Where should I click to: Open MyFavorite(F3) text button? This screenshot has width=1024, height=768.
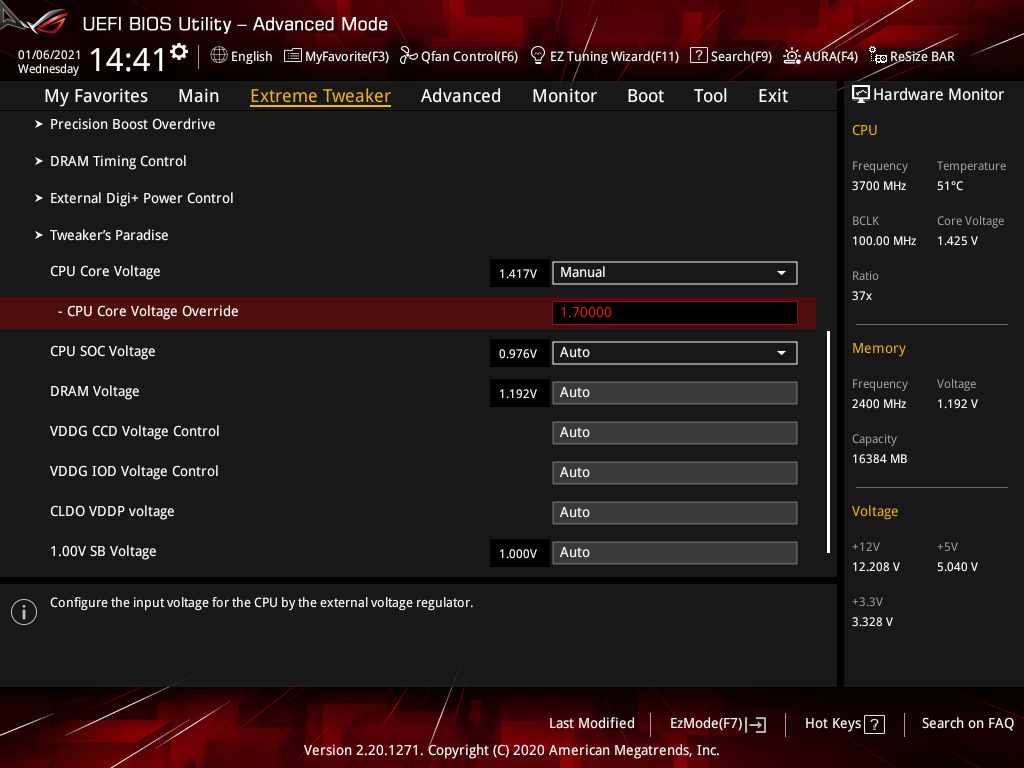[x=347, y=56]
